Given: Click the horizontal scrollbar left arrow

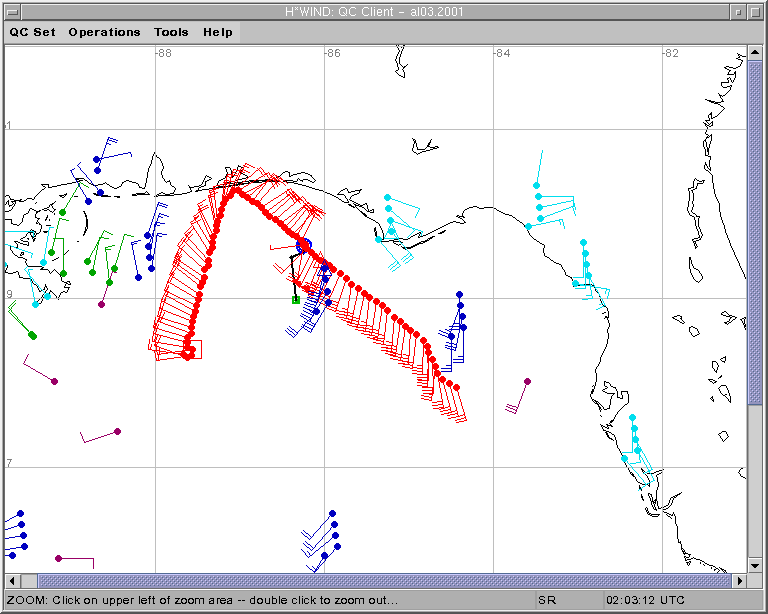Looking at the screenshot, I should coord(12,581).
